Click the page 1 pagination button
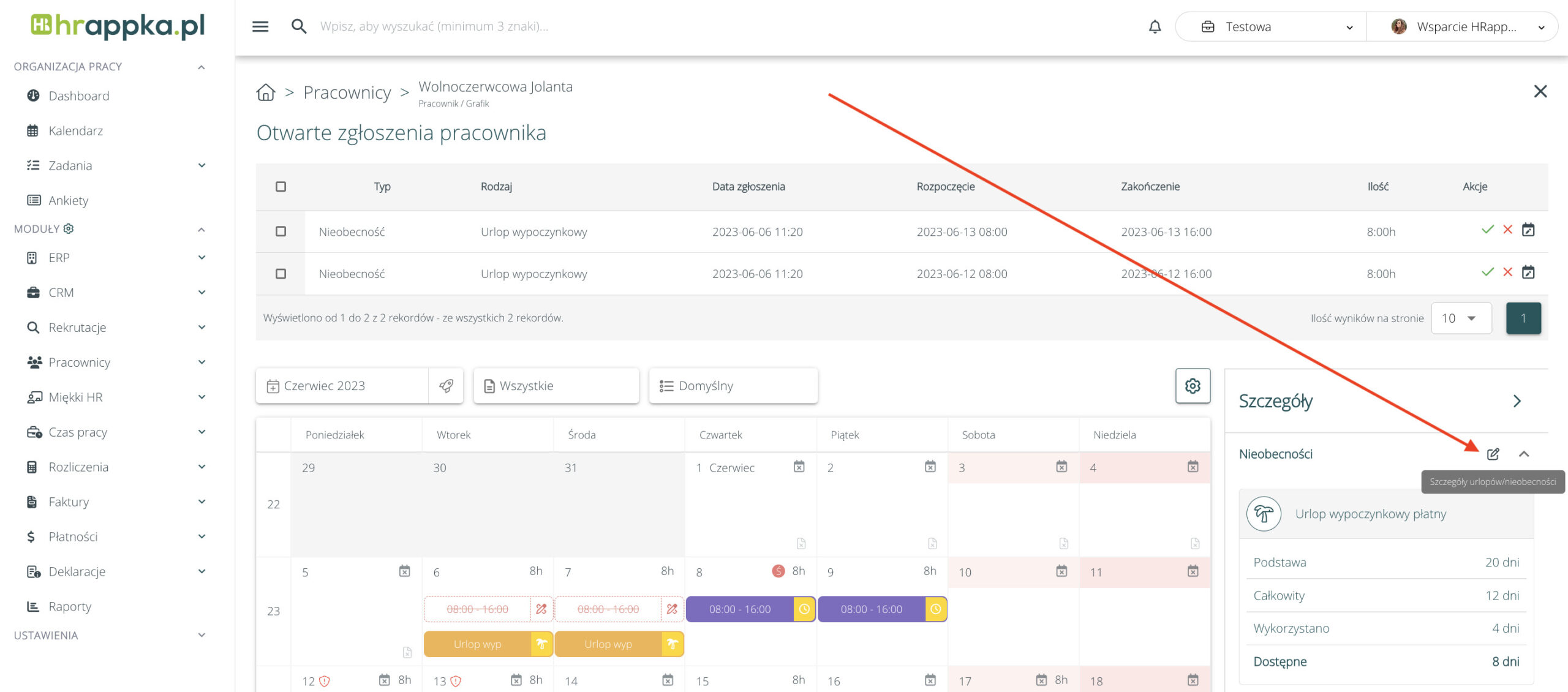The height and width of the screenshot is (692, 1568). point(1523,318)
